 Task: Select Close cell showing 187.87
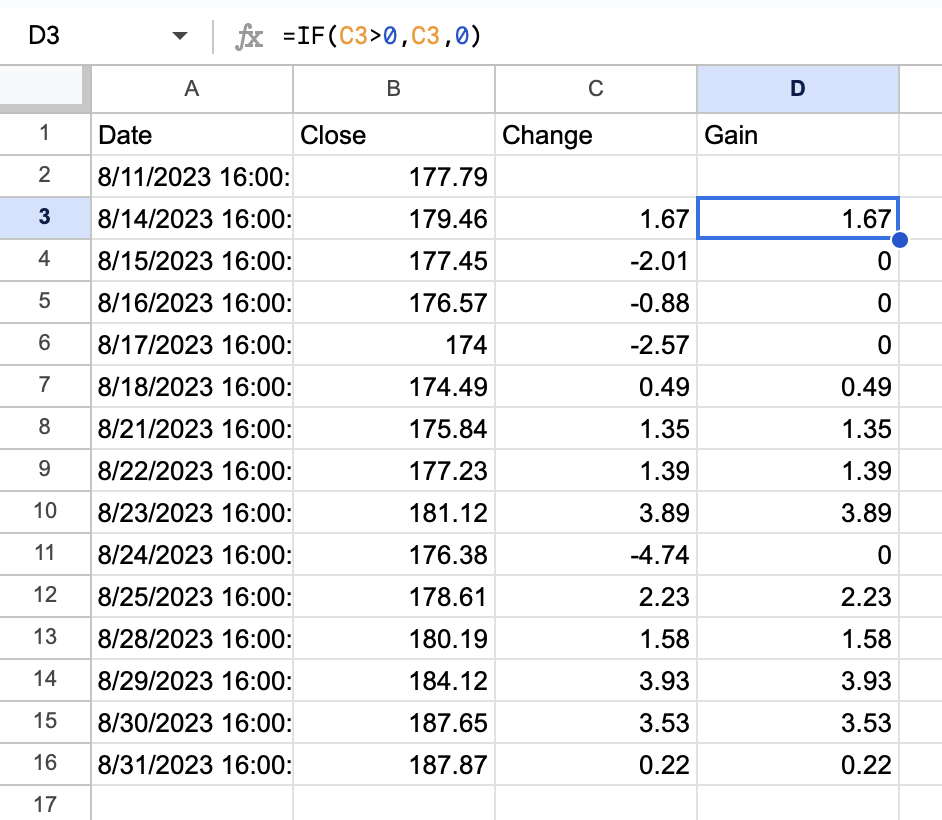tap(394, 764)
